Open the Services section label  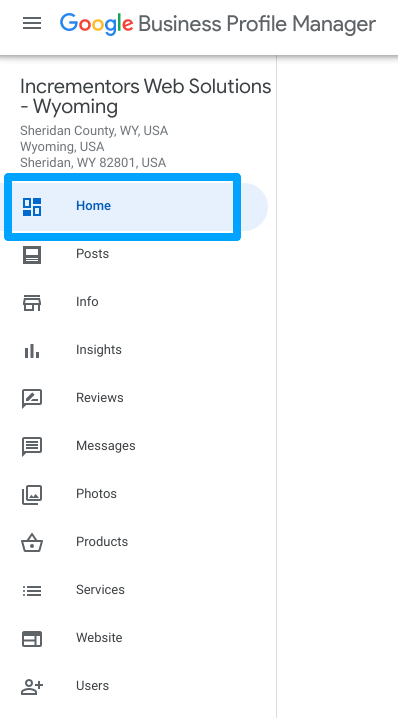click(x=100, y=589)
